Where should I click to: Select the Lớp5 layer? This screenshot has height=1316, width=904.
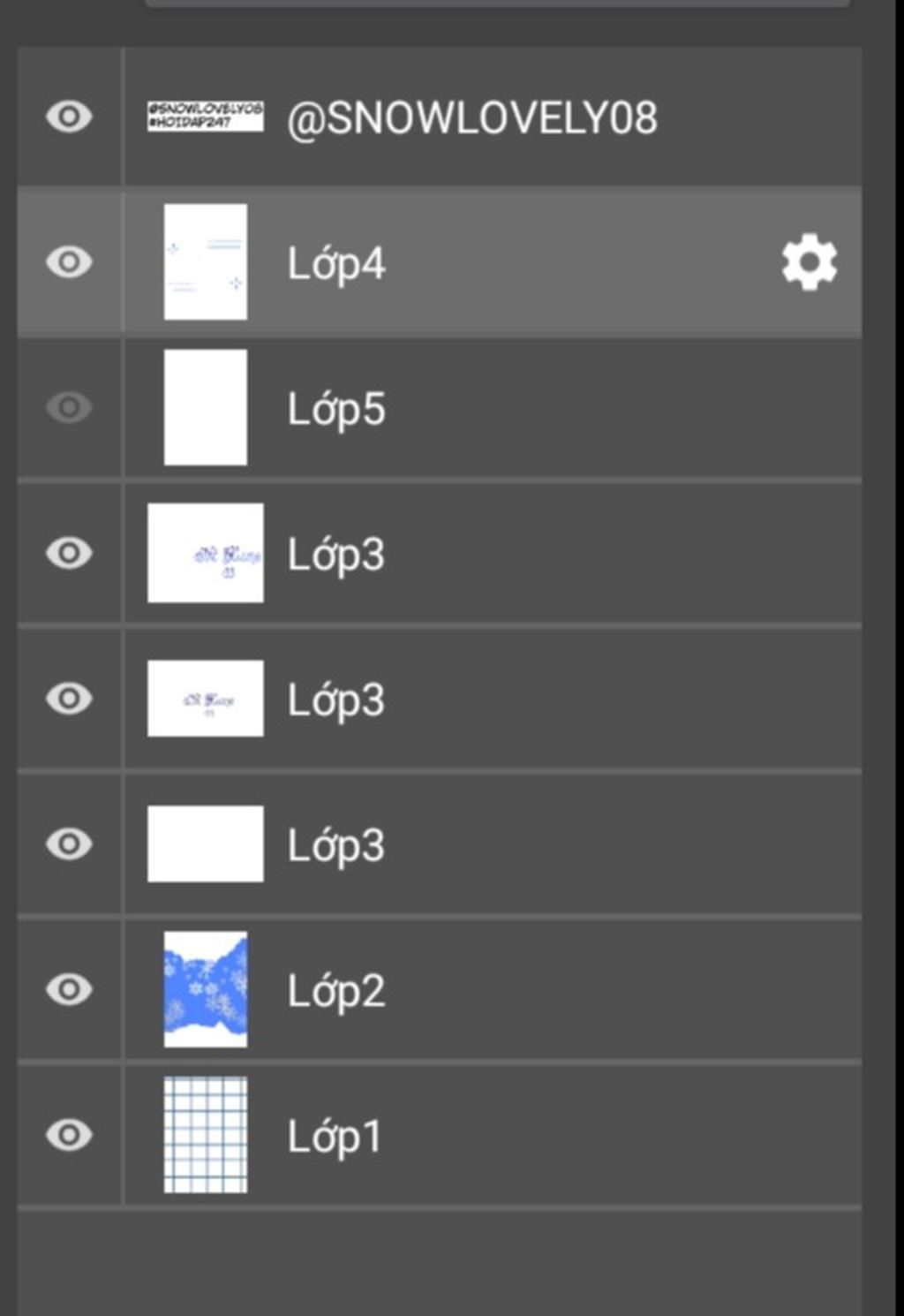tap(493, 408)
